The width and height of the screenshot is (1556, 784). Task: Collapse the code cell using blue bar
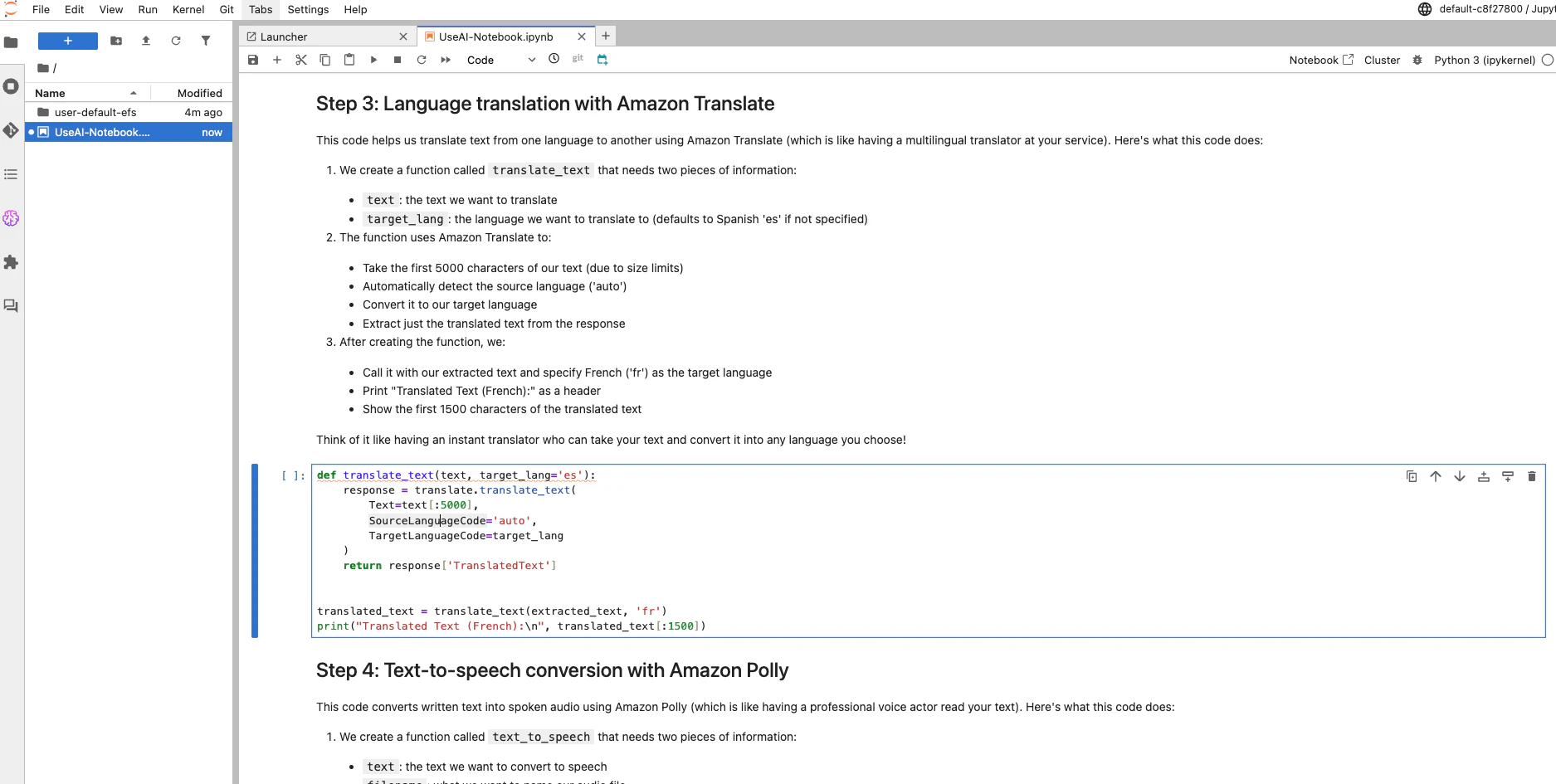(255, 551)
